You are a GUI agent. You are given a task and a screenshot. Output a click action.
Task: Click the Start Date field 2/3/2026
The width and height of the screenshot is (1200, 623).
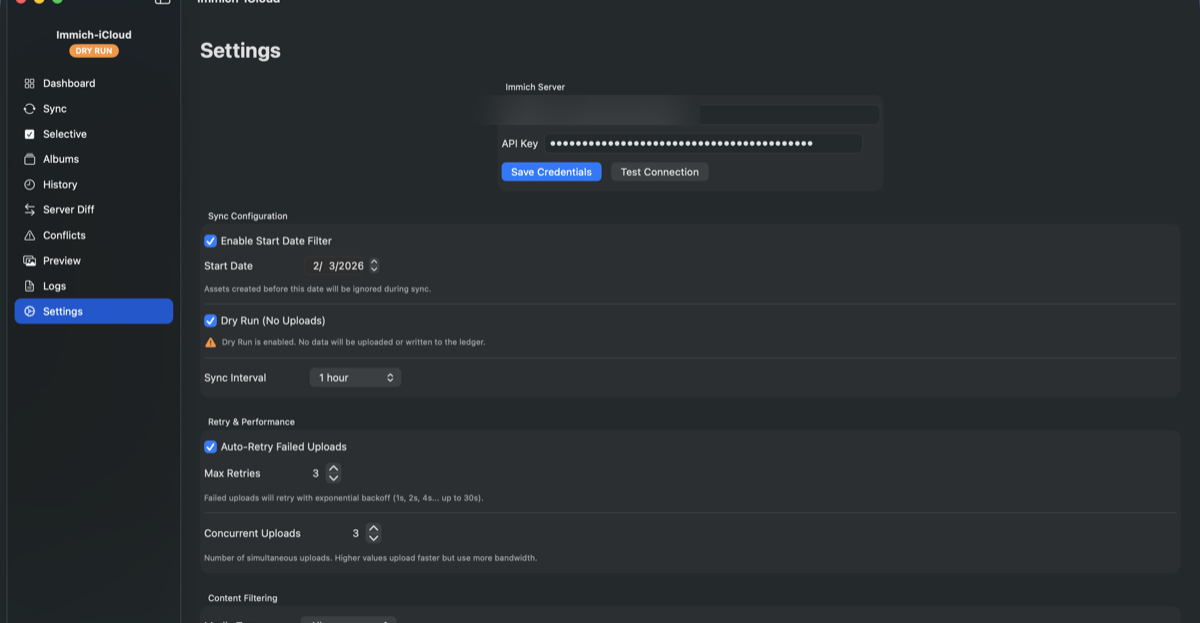[338, 266]
